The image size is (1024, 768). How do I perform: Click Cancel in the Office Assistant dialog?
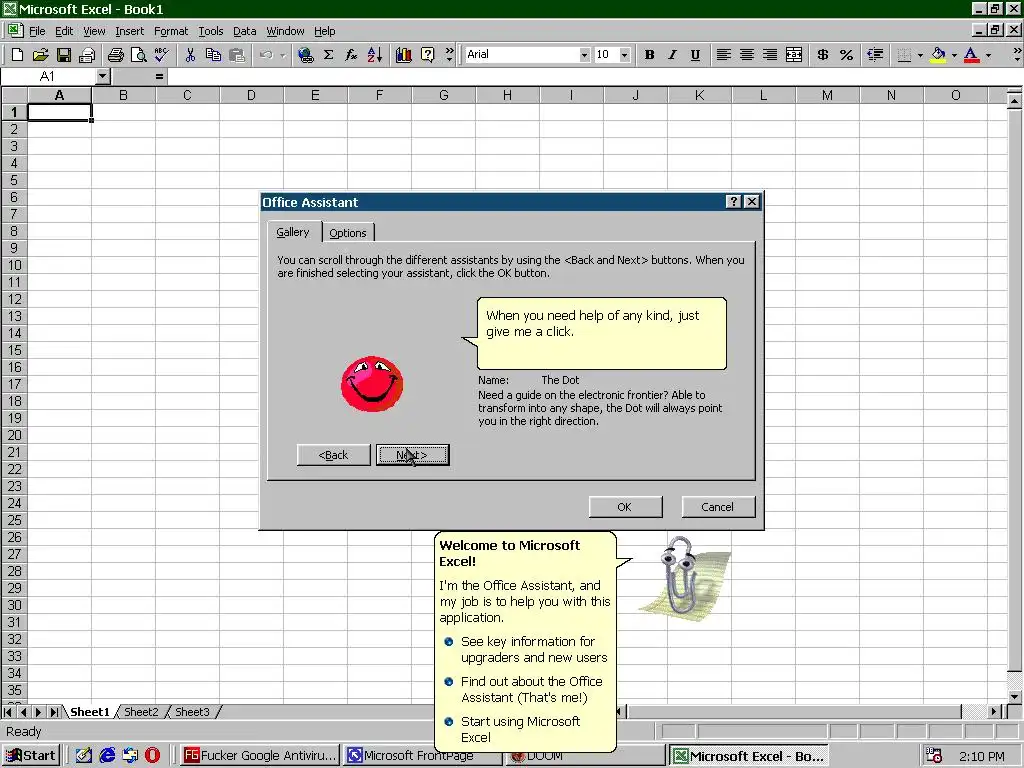718,507
